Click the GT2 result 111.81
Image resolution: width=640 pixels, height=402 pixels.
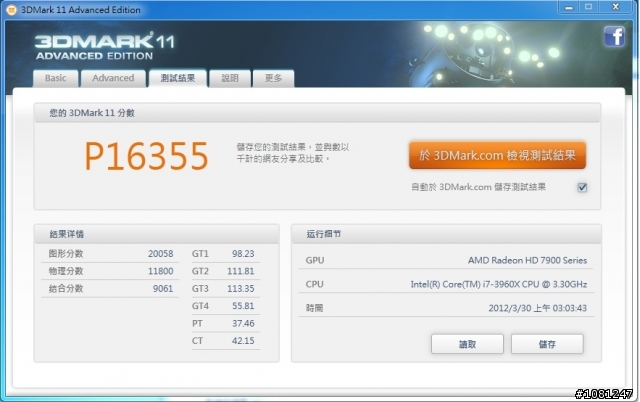point(240,271)
